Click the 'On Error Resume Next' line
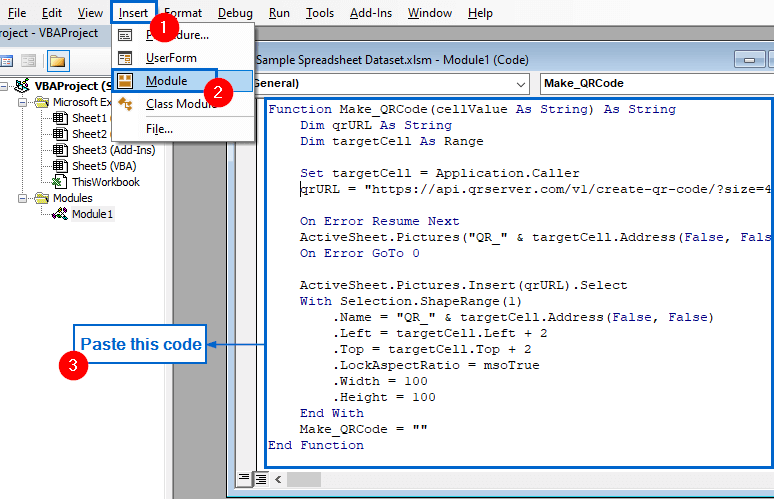Image resolution: width=774 pixels, height=499 pixels. tap(379, 221)
